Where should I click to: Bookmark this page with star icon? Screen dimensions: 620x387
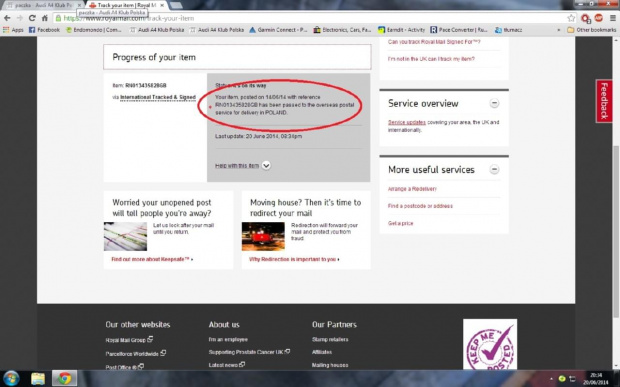pyautogui.click(x=571, y=18)
